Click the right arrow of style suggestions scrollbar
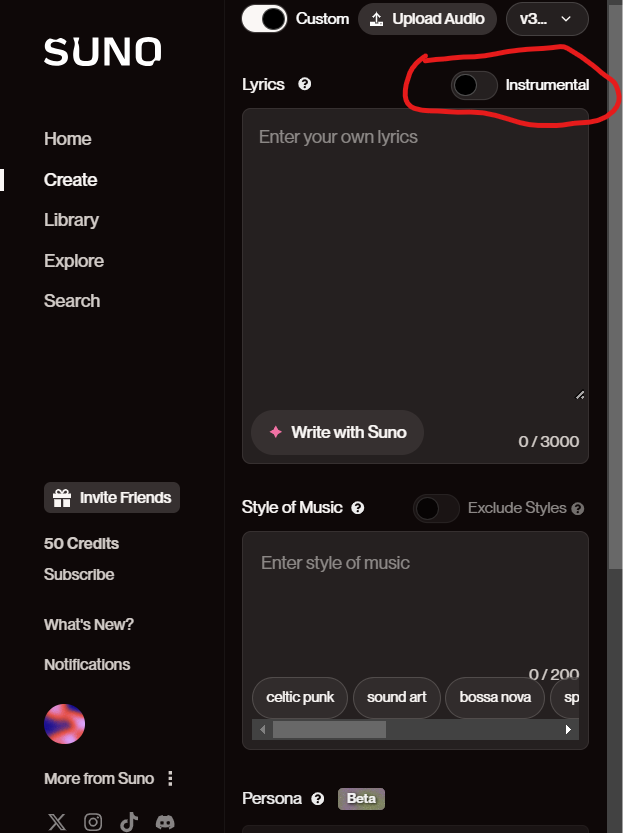Image resolution: width=623 pixels, height=833 pixels. 568,729
